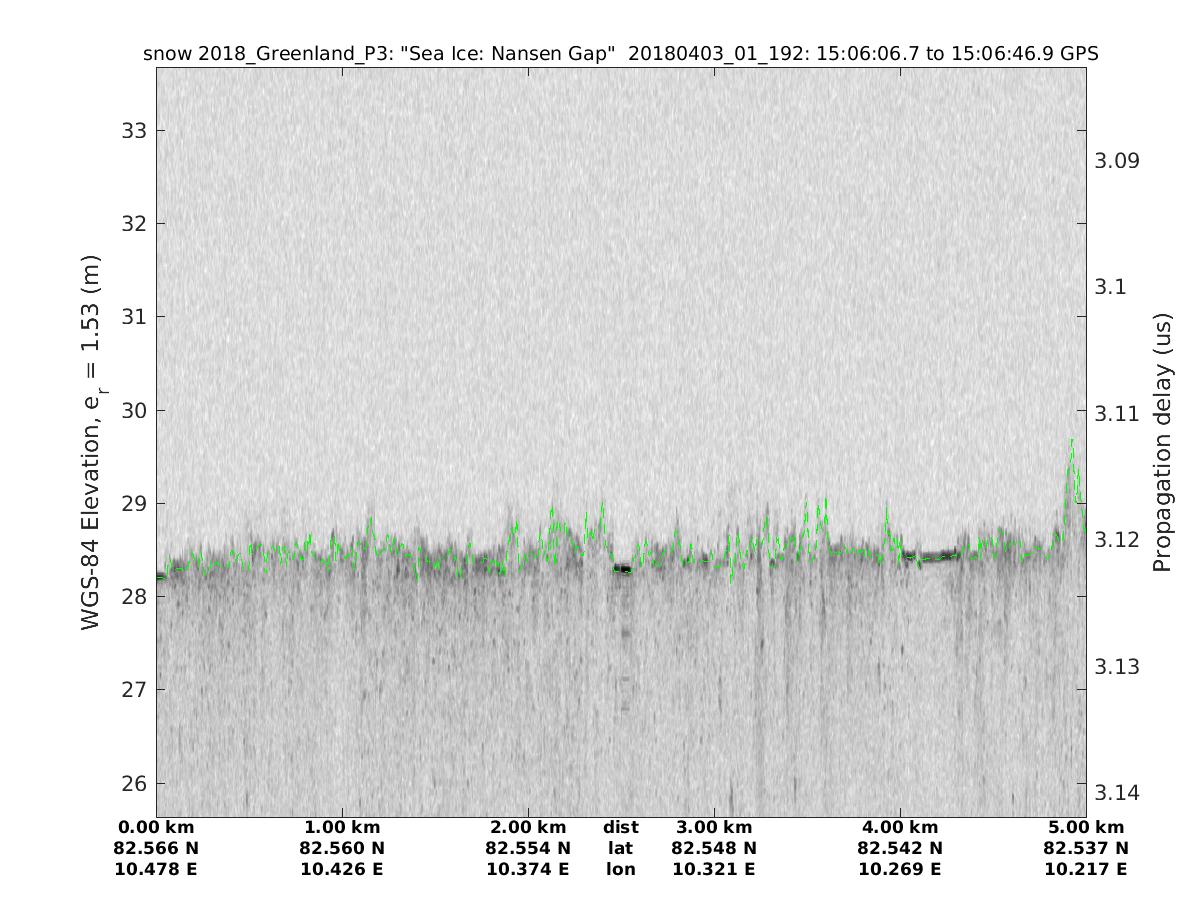Viewport: 1200px width, 900px height.
Task: Click the 5.00 km distance label
Action: pyautogui.click(x=1086, y=827)
